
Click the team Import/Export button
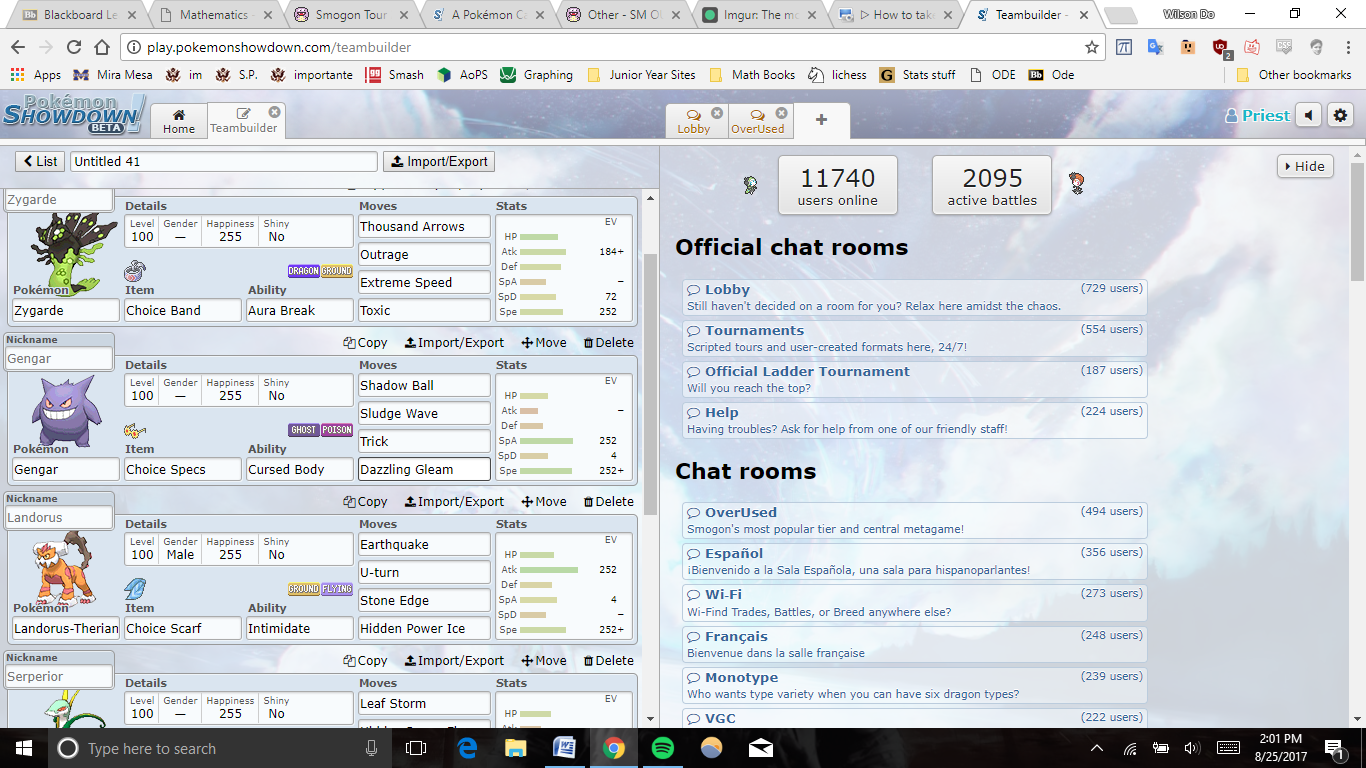[x=439, y=162]
